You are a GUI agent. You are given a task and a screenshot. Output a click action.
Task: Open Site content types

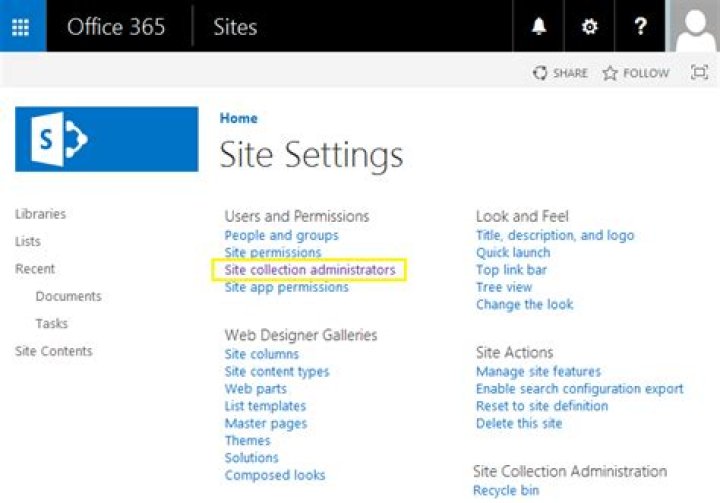pyautogui.click(x=277, y=372)
